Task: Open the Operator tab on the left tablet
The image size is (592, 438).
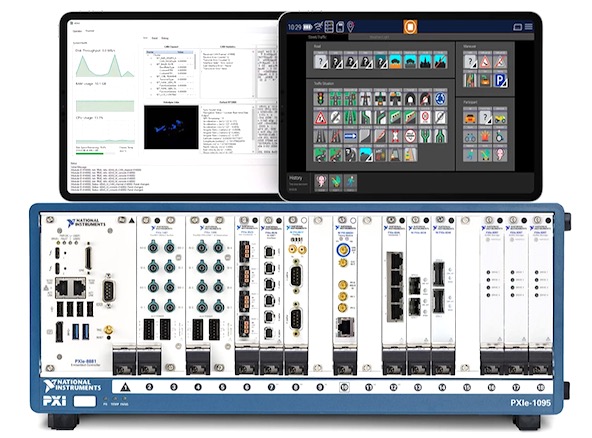Action: (x=77, y=31)
